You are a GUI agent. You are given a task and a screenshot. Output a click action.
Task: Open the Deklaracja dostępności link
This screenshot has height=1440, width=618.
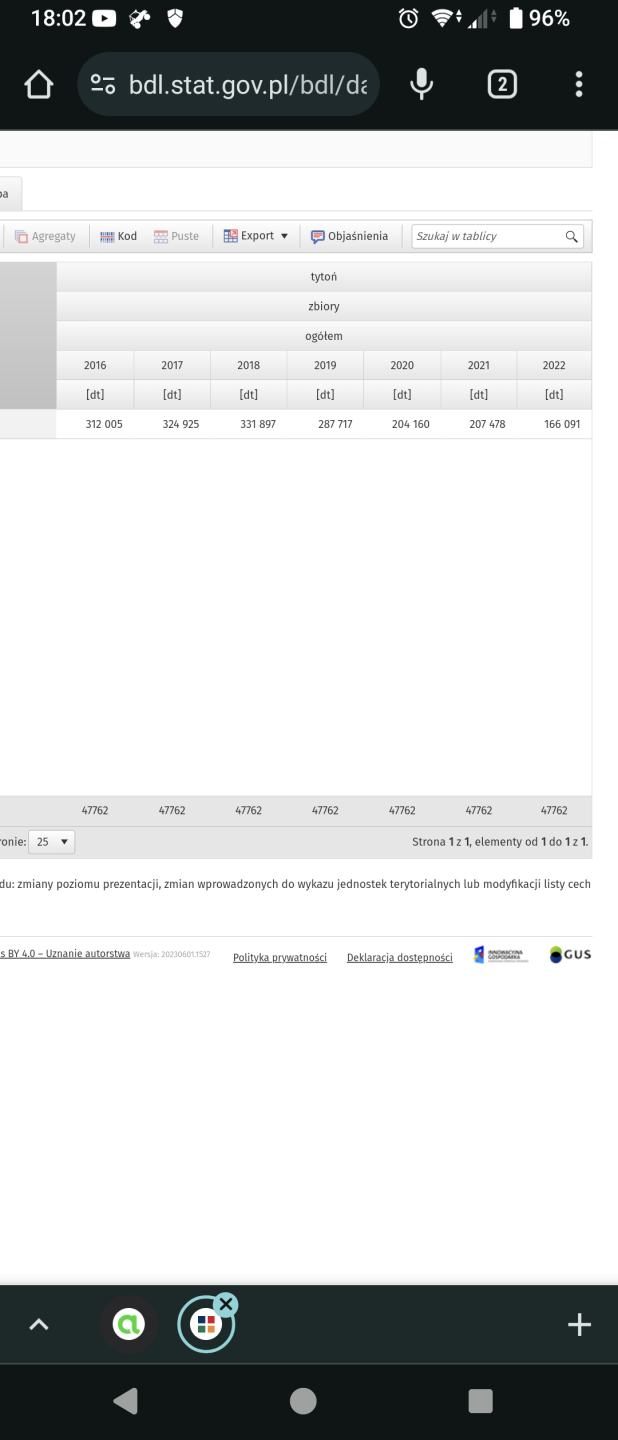(x=399, y=958)
